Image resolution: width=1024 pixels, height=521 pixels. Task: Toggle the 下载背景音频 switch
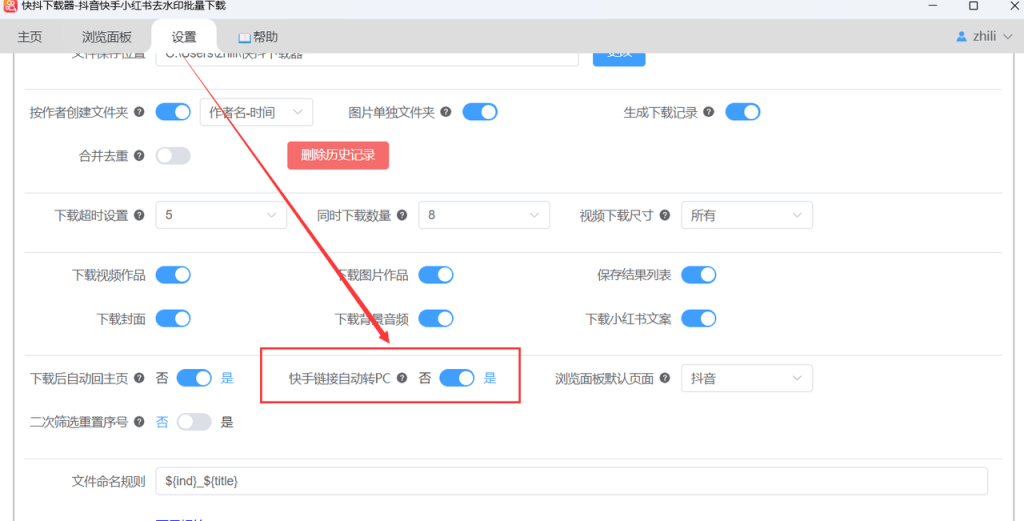coord(436,319)
